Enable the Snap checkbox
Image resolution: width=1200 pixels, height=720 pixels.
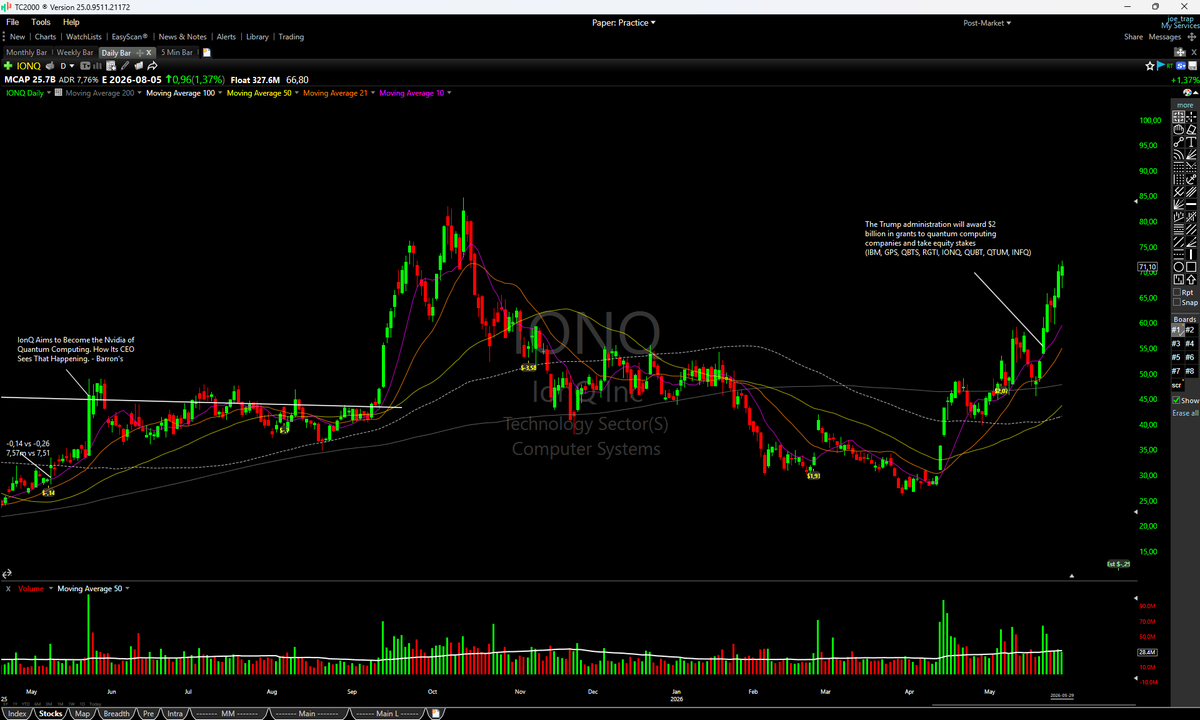click(x=1177, y=302)
